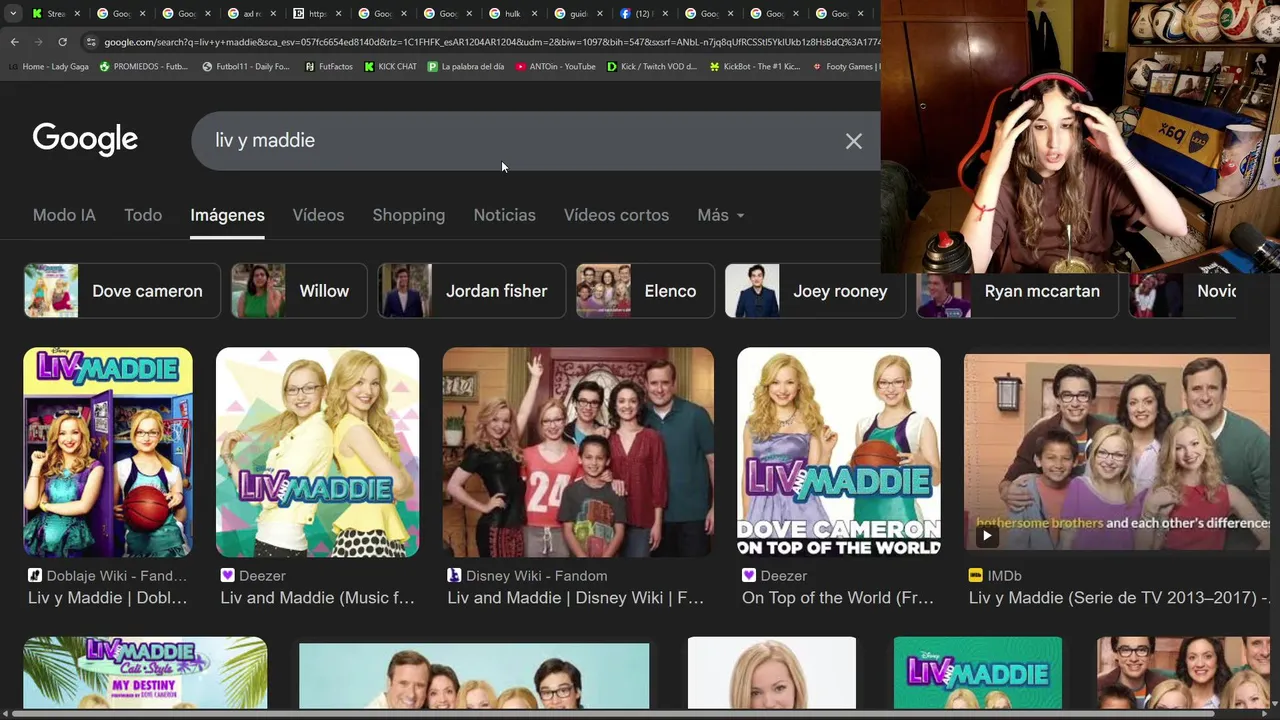Expand the Más dropdown
This screenshot has width=1280, height=720.
click(720, 215)
